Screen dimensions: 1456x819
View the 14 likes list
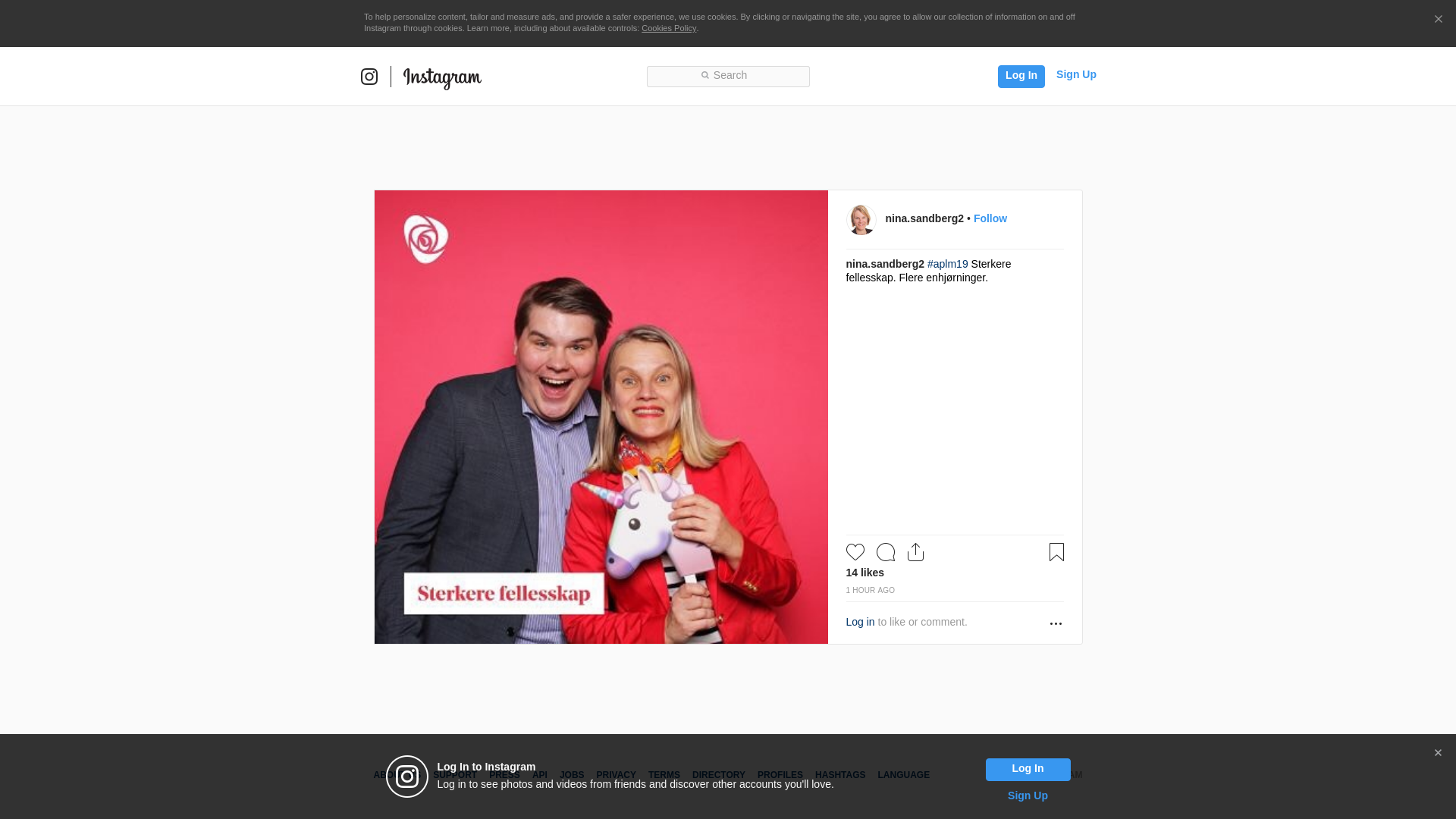coord(865,573)
